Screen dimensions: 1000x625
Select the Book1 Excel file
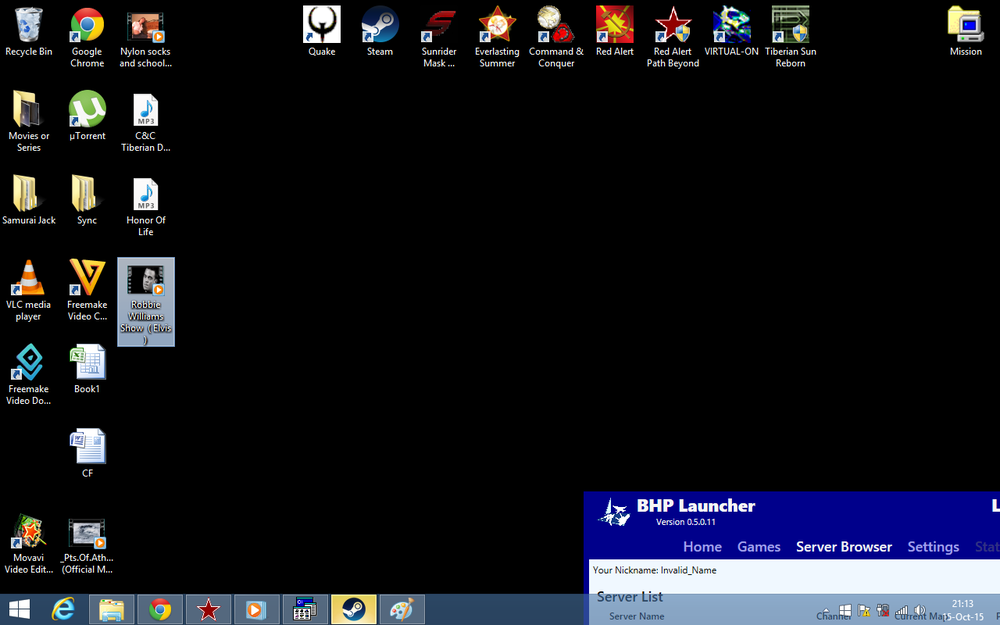click(87, 369)
